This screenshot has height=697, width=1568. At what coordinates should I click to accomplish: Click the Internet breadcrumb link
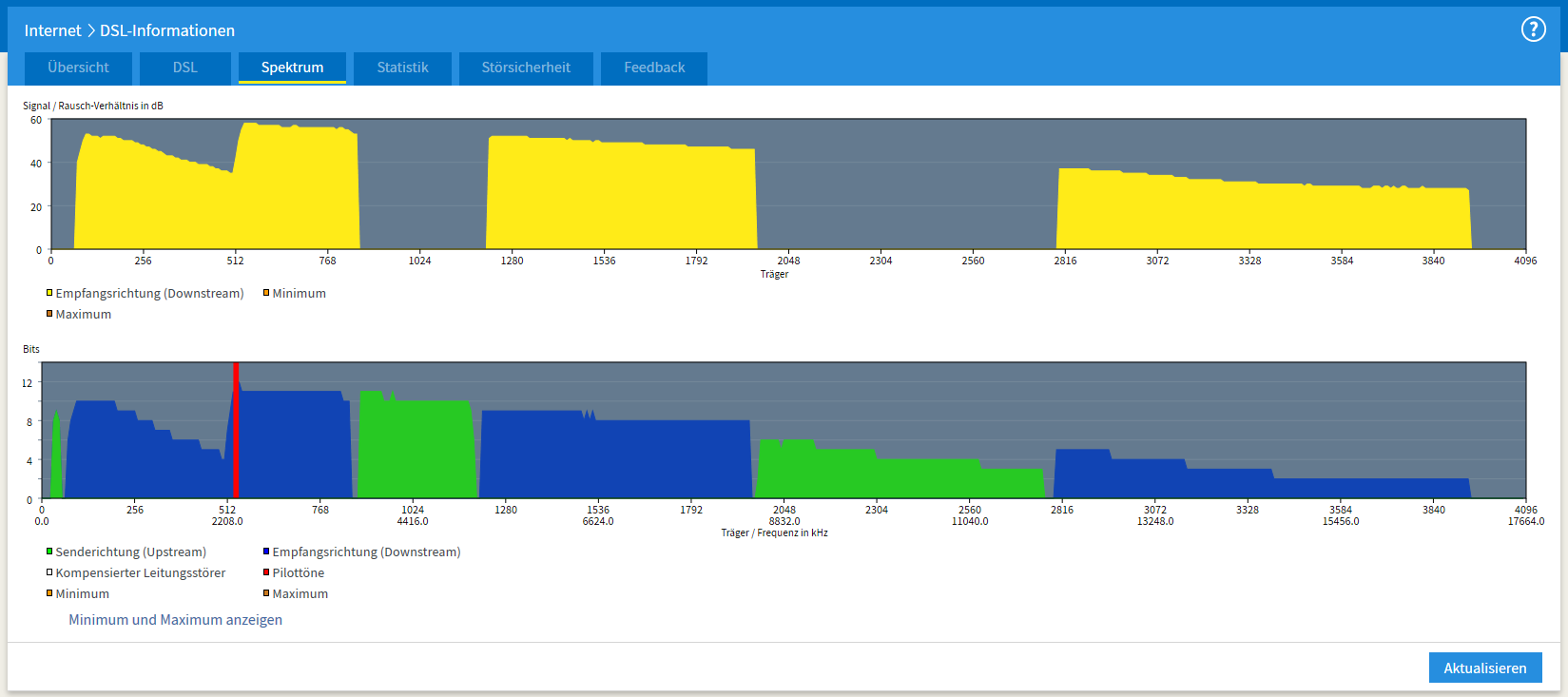pyautogui.click(x=52, y=30)
